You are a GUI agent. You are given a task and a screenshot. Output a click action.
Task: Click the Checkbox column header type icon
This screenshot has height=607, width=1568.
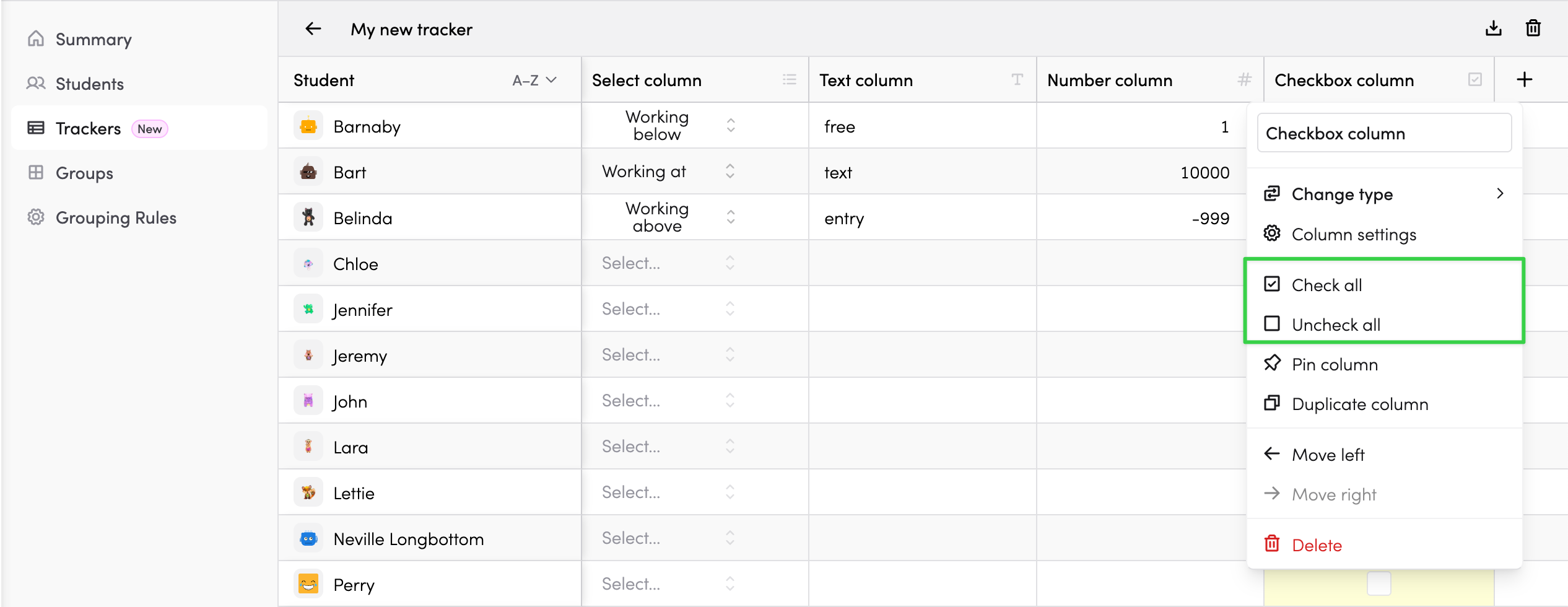click(1474, 80)
